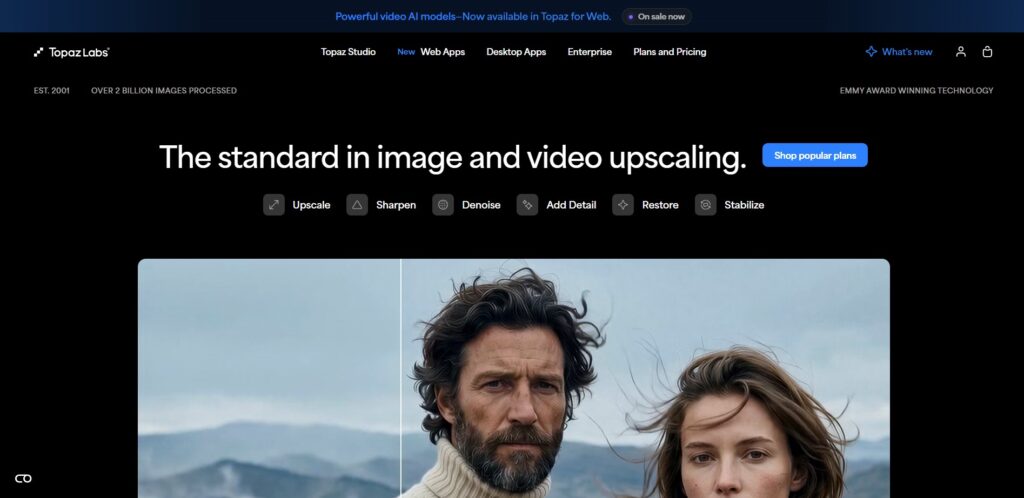
Task: Click the Shop popular plans button
Action: 815,155
